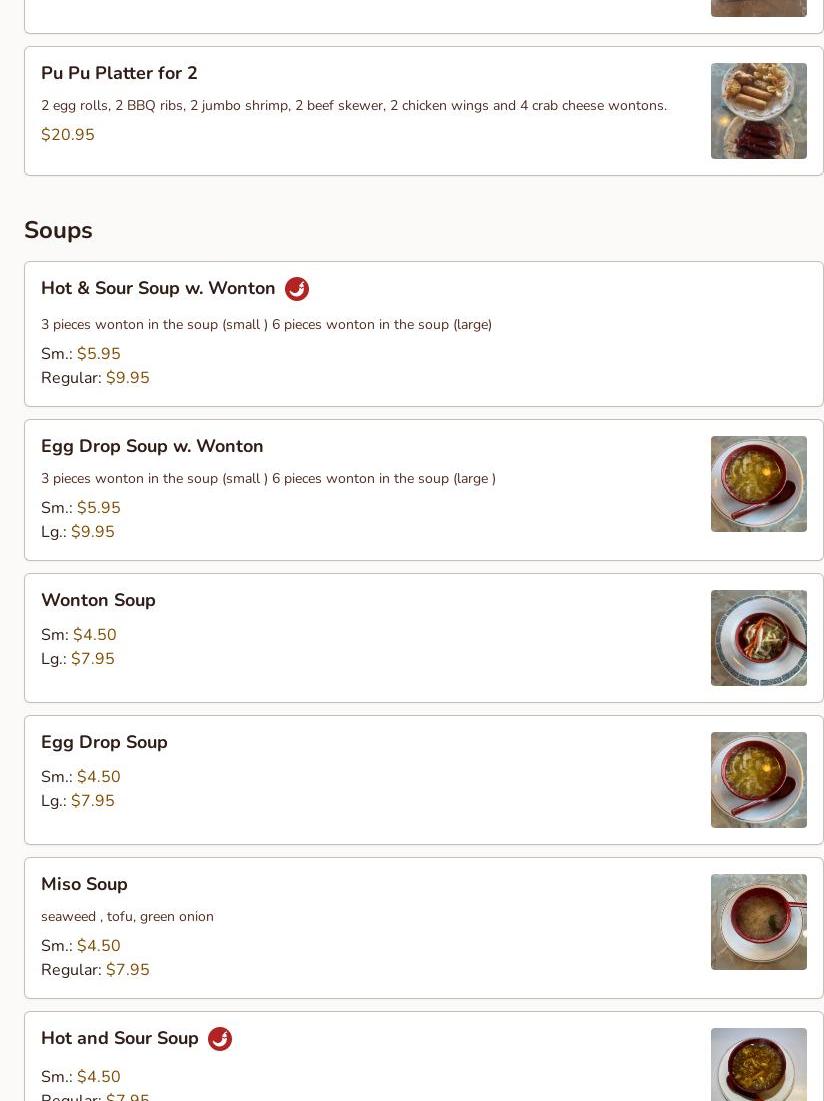Click spicy chili icon on Hot & Sour Soup w. Wonton

point(297,289)
